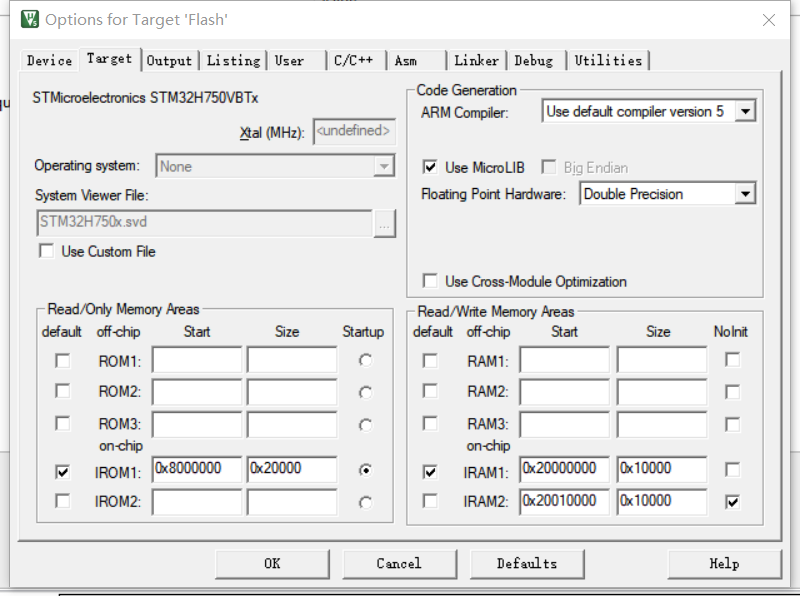Screen dimensions: 800x596
Task: Edit the IRAM1 Size value 0x10000
Action: [662, 469]
